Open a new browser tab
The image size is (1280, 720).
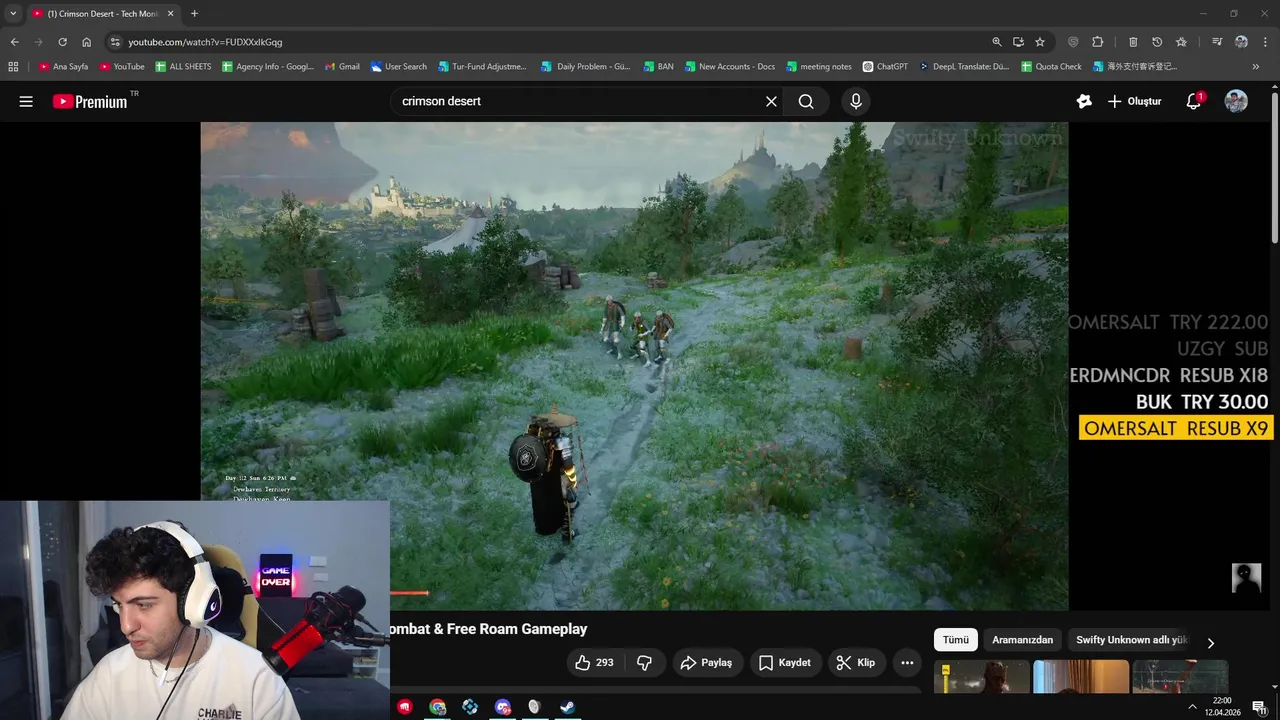tap(194, 14)
